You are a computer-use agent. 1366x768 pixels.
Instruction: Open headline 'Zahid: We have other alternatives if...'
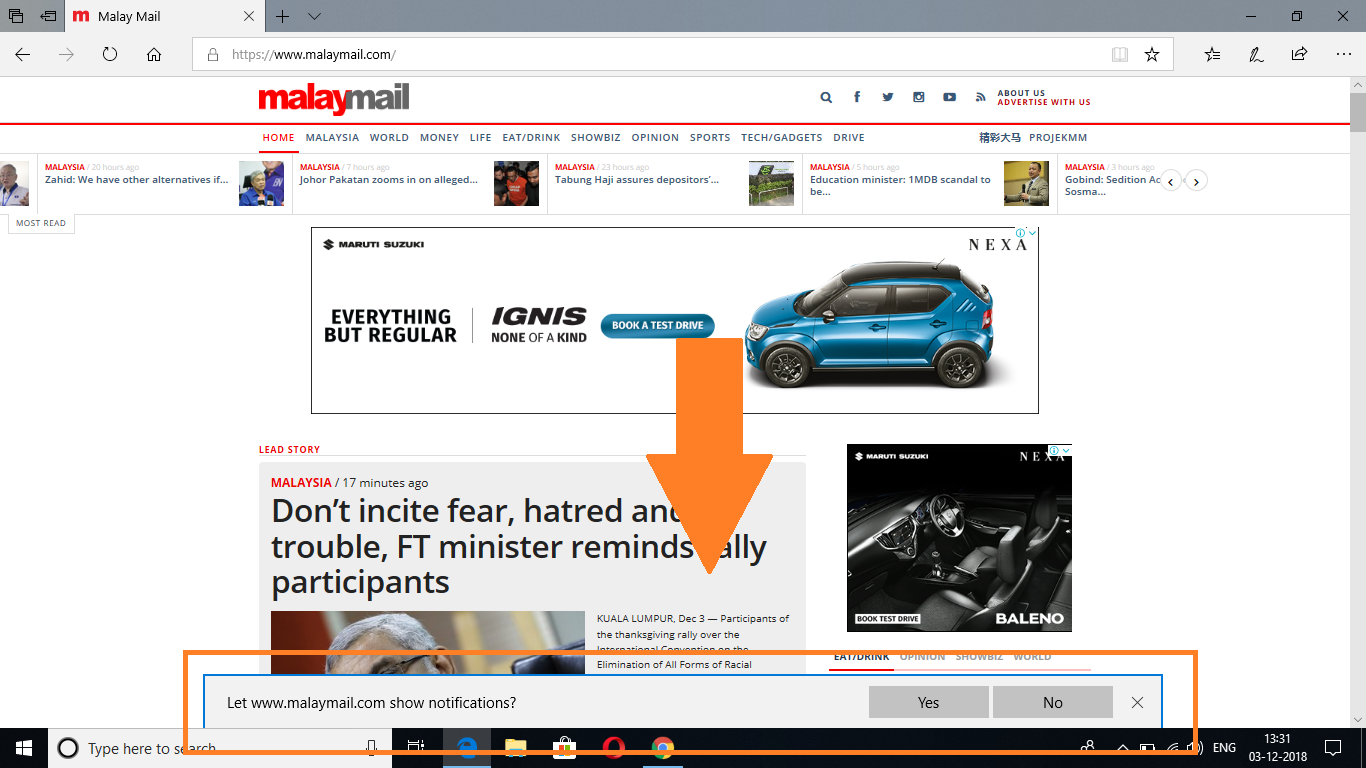136,180
